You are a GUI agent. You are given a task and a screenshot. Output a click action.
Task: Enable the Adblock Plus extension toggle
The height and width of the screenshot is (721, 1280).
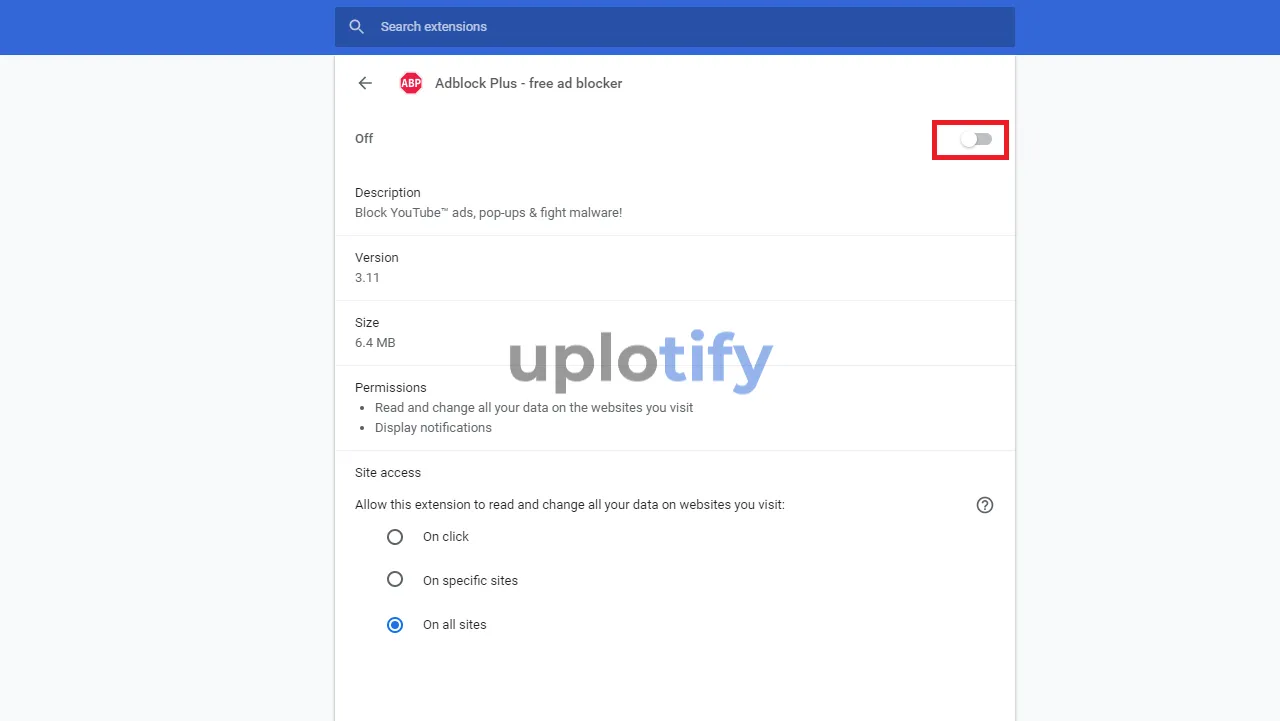click(976, 139)
